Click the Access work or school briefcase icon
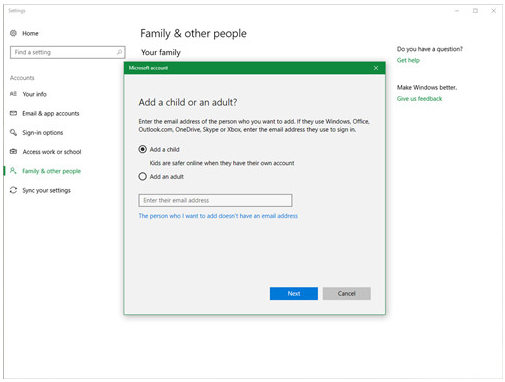Screen dimensions: 505x382 (13, 151)
